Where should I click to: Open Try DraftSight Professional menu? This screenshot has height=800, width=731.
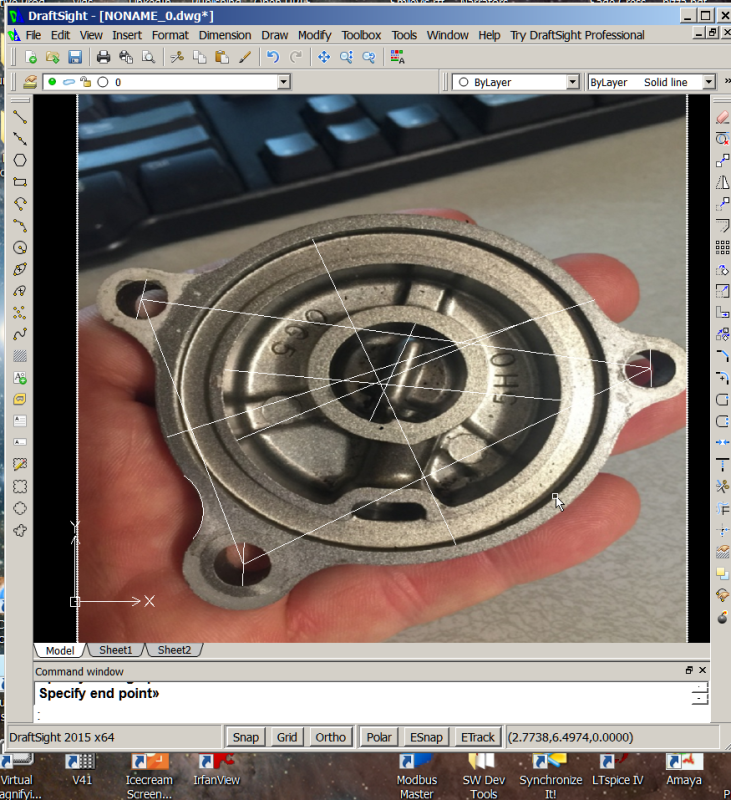(577, 35)
